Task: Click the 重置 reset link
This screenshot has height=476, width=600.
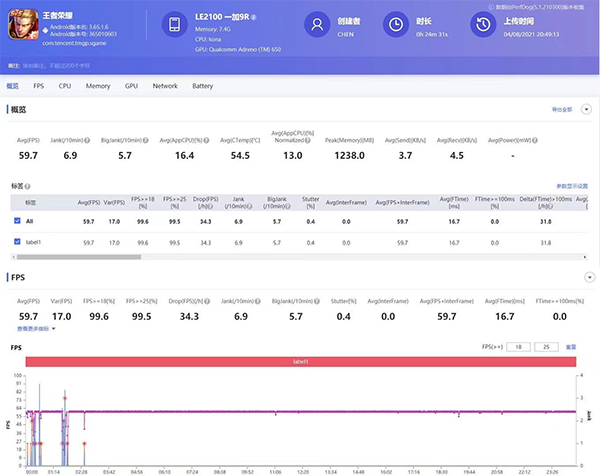Action: coord(571,347)
